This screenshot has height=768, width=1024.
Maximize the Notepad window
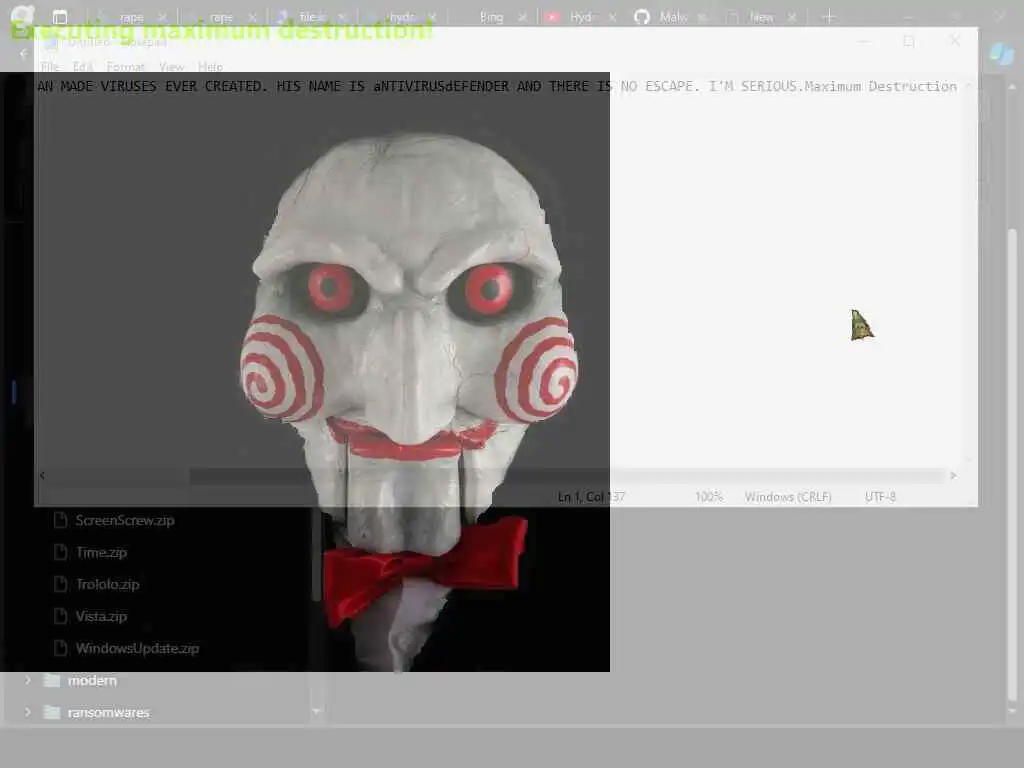[x=909, y=41]
